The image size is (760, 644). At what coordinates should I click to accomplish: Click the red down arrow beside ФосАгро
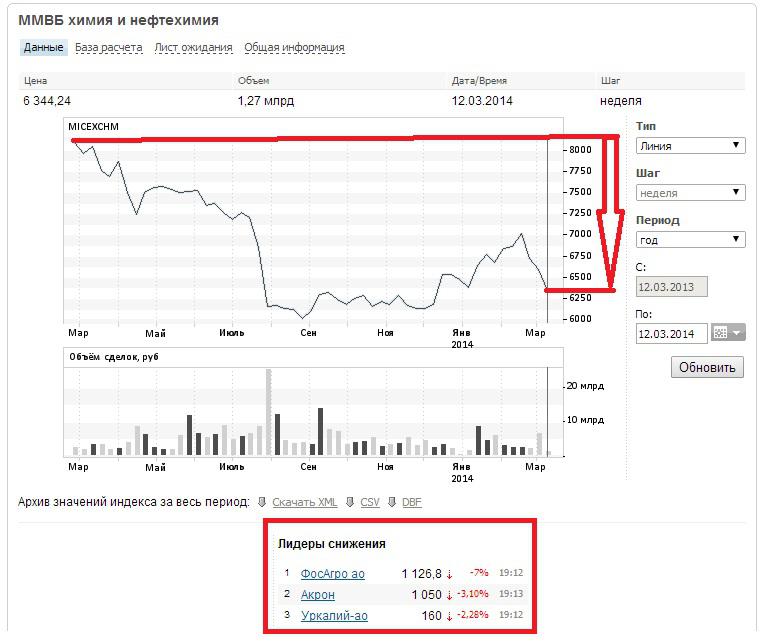449,574
